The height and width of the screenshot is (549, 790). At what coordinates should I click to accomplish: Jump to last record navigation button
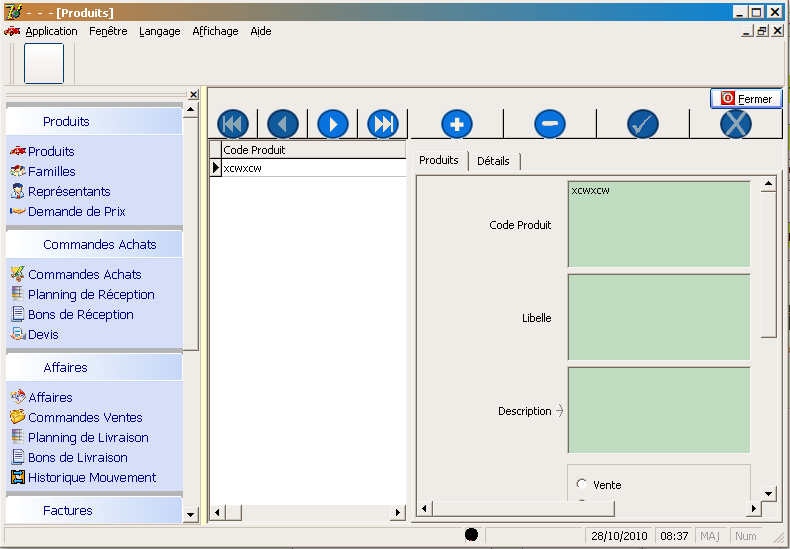(x=383, y=124)
